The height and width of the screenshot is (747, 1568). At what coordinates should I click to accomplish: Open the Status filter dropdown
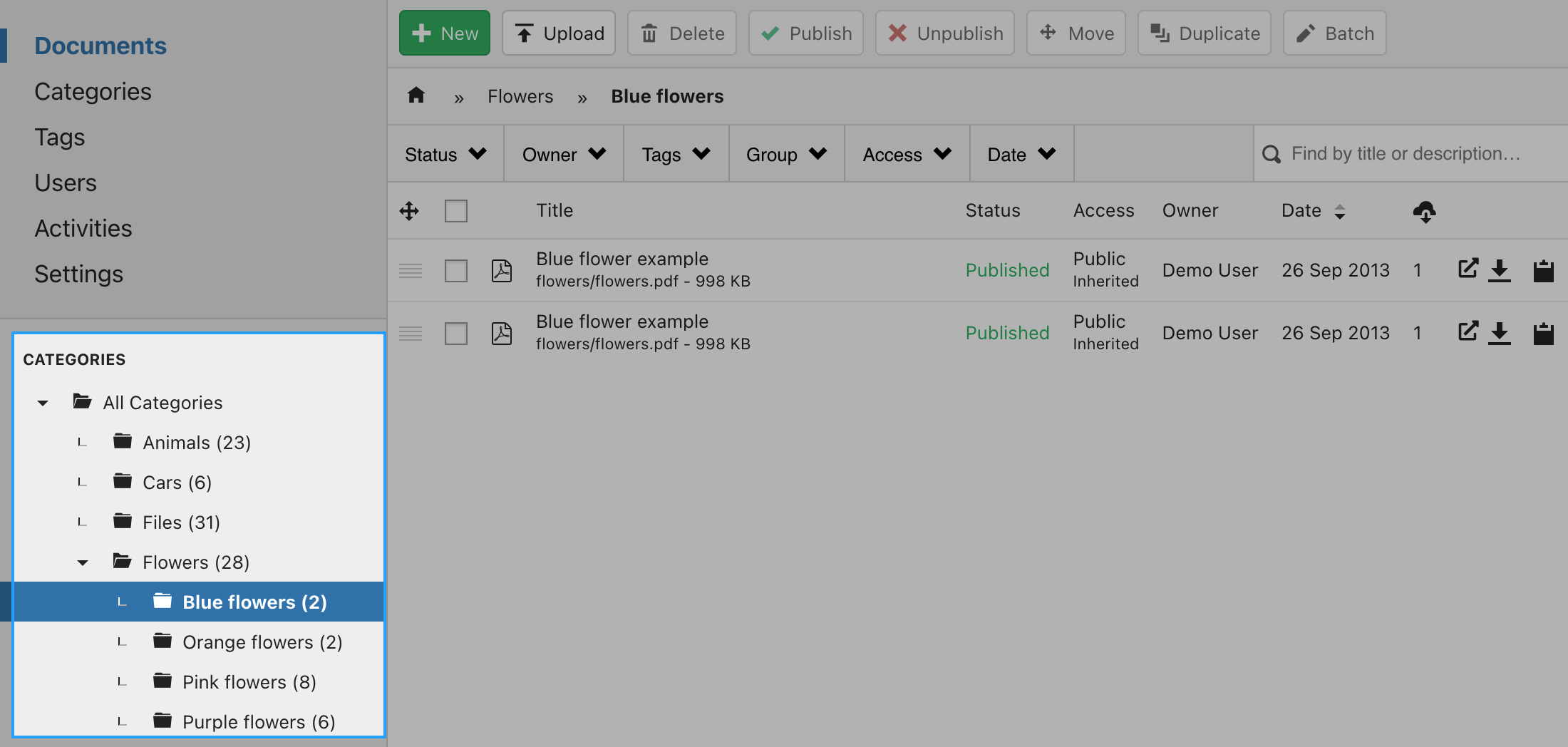point(445,154)
